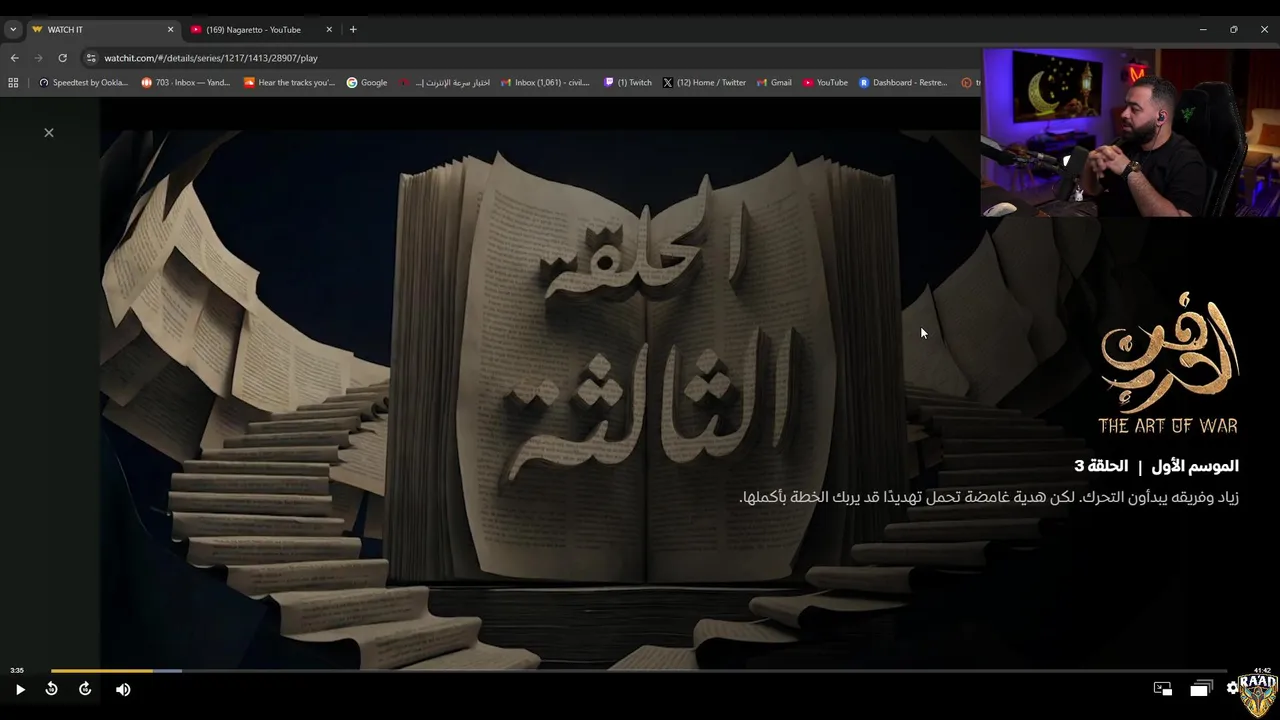Go forward in browser history
Screen dimensions: 1280x720
coord(38,58)
